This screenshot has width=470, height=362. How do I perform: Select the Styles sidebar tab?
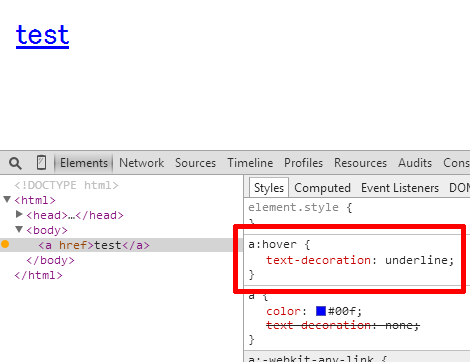[x=269, y=188]
